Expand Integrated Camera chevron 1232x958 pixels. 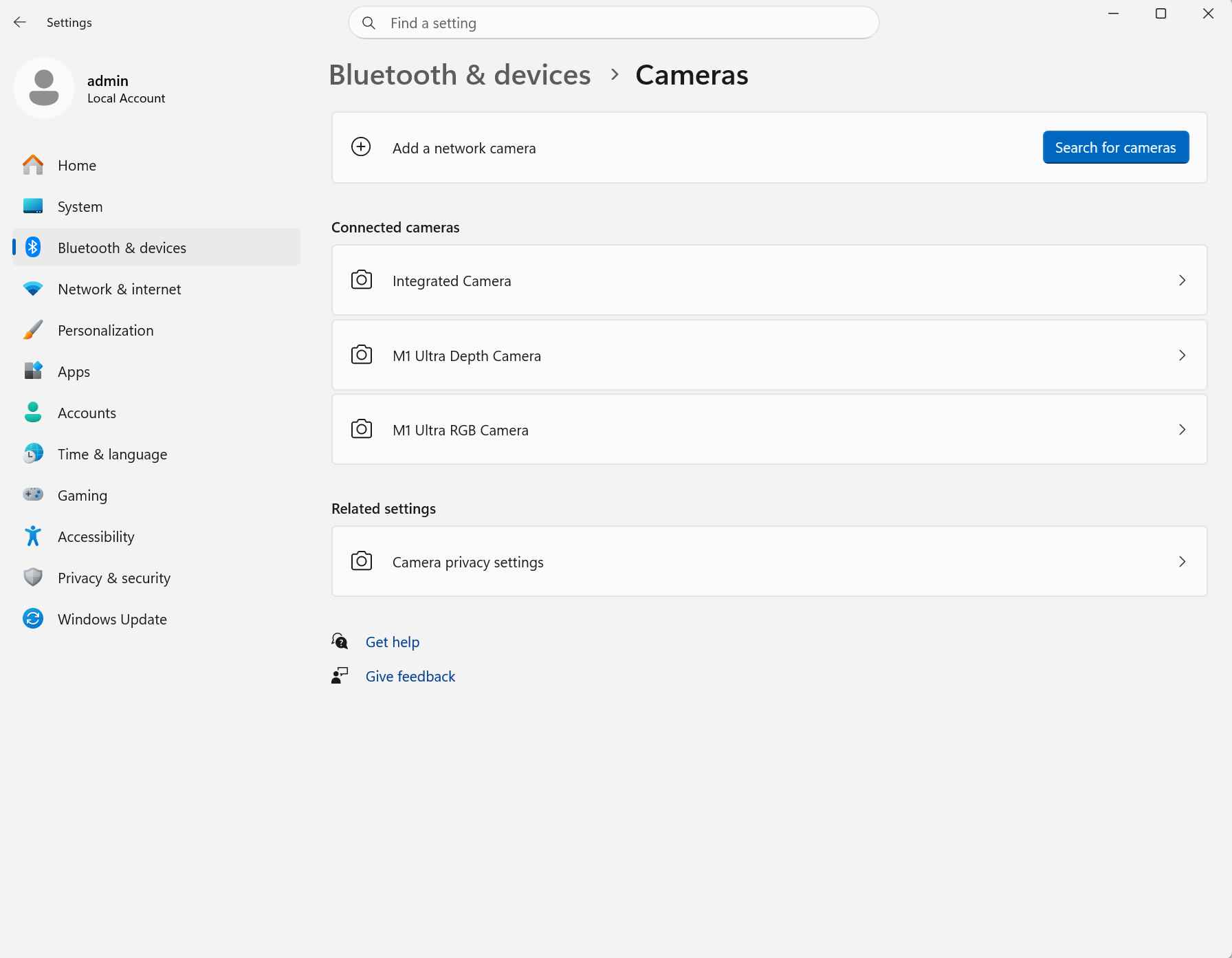pos(1182,281)
